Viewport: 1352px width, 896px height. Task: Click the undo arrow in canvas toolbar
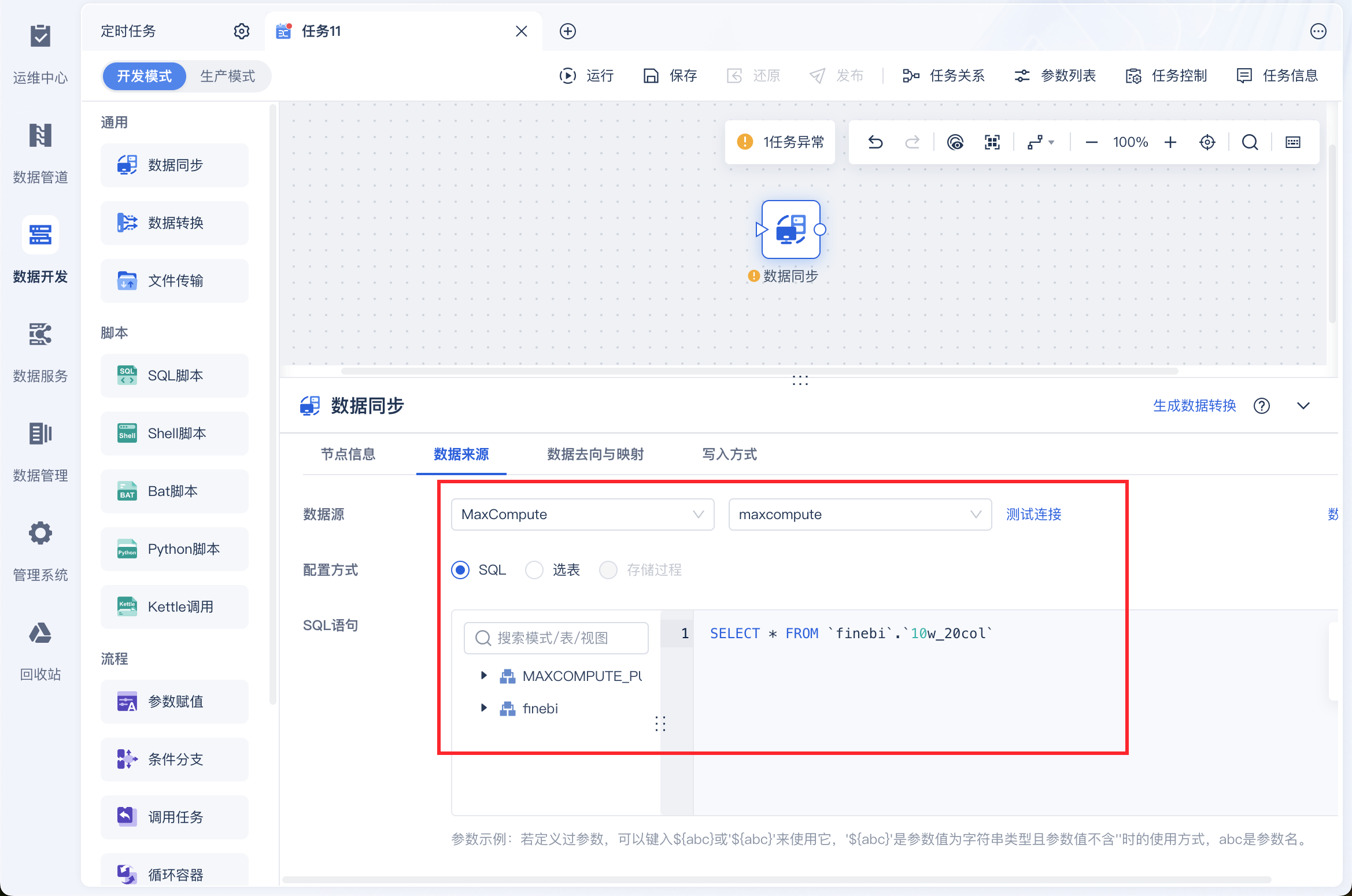click(x=876, y=142)
